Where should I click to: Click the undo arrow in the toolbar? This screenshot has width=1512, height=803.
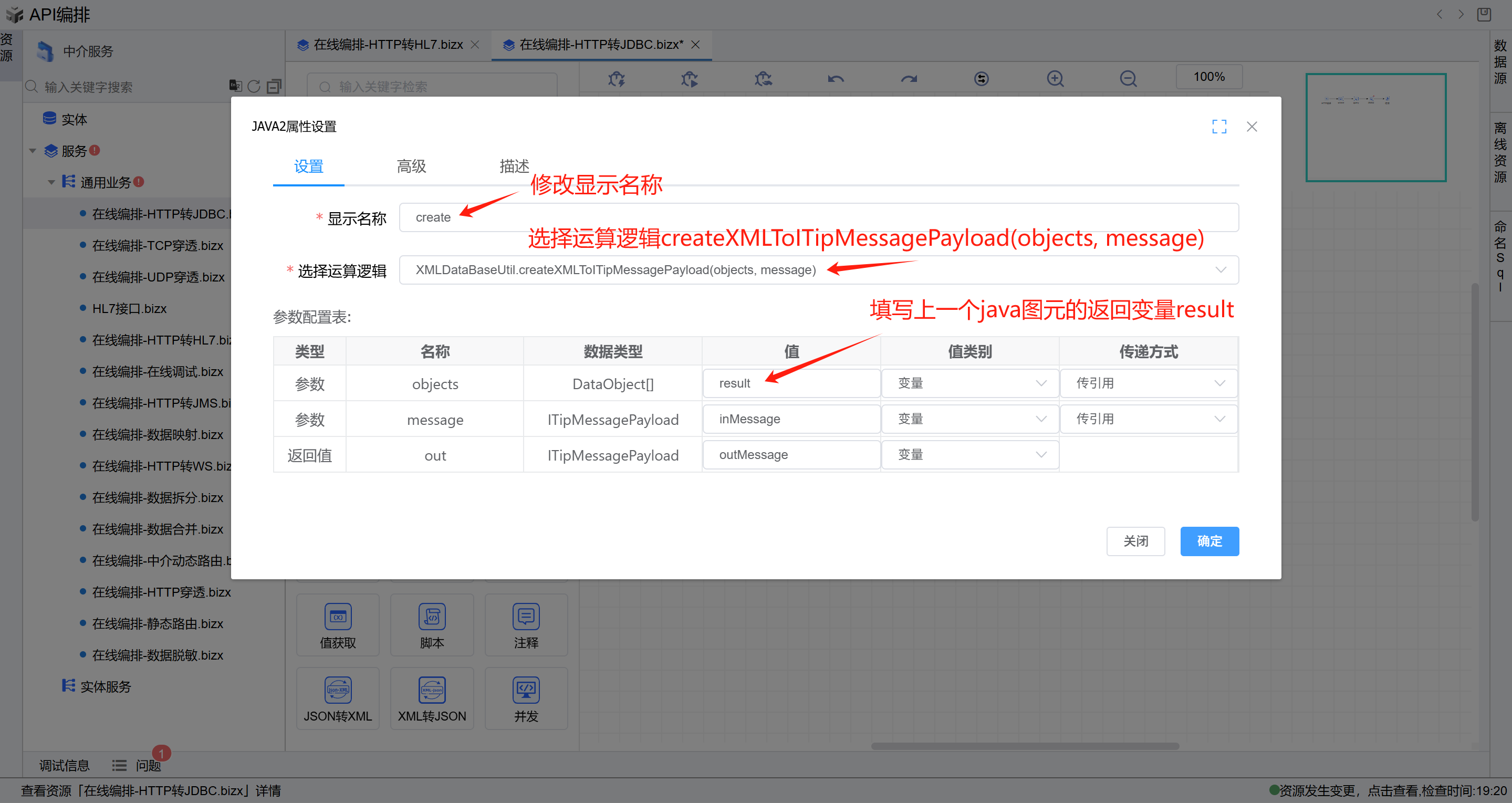click(836, 79)
